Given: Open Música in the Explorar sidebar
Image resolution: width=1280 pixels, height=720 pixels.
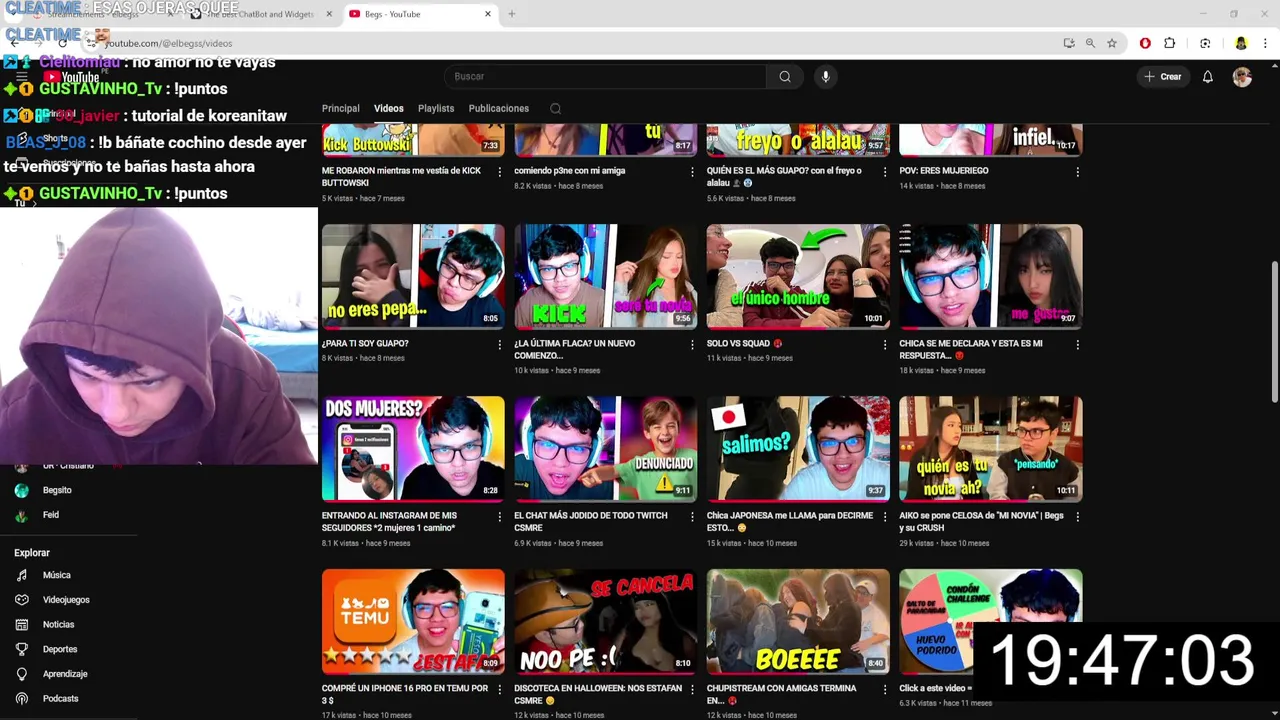Looking at the screenshot, I should tap(56, 575).
